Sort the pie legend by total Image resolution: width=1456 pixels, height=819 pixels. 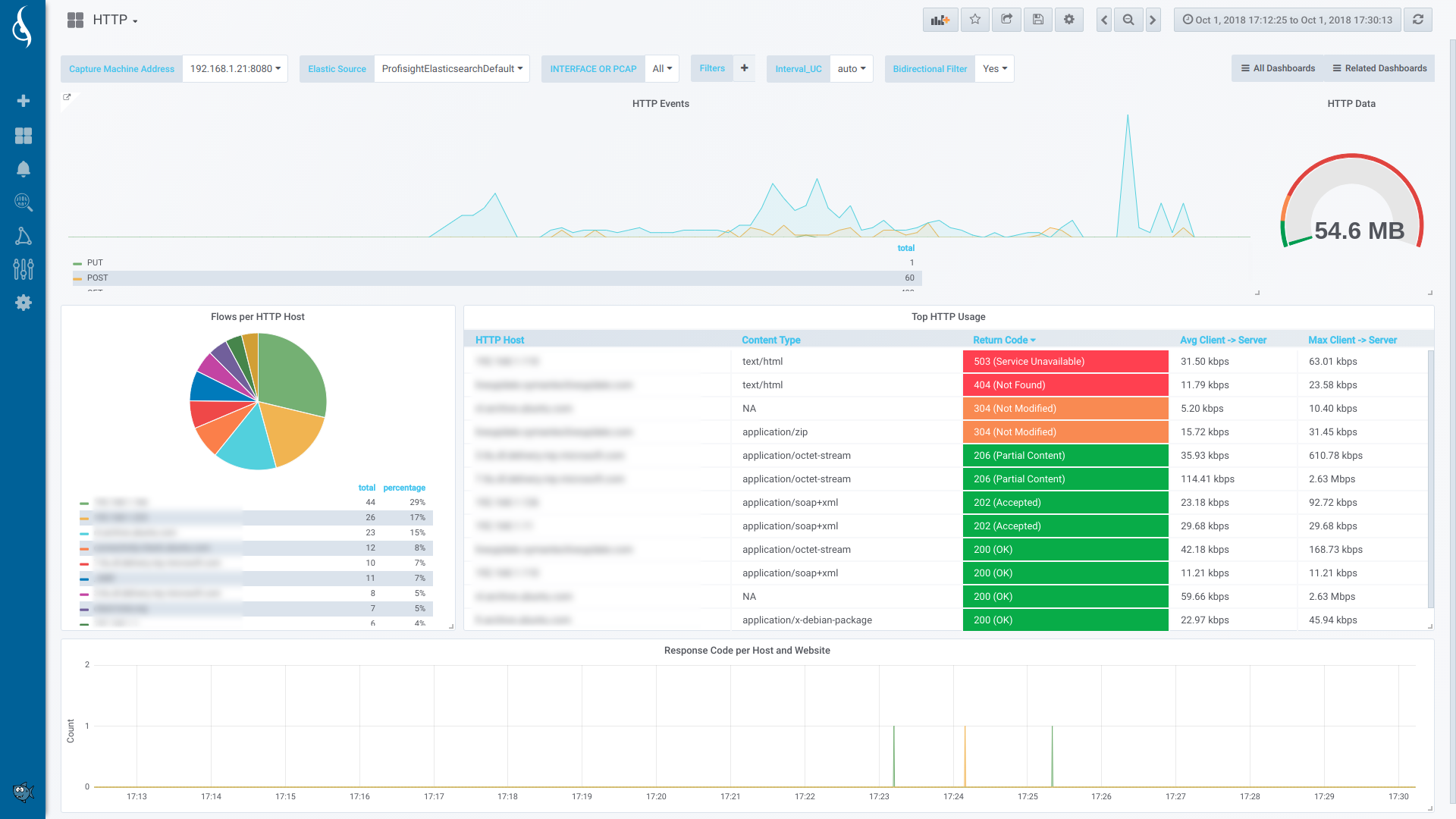coord(367,488)
